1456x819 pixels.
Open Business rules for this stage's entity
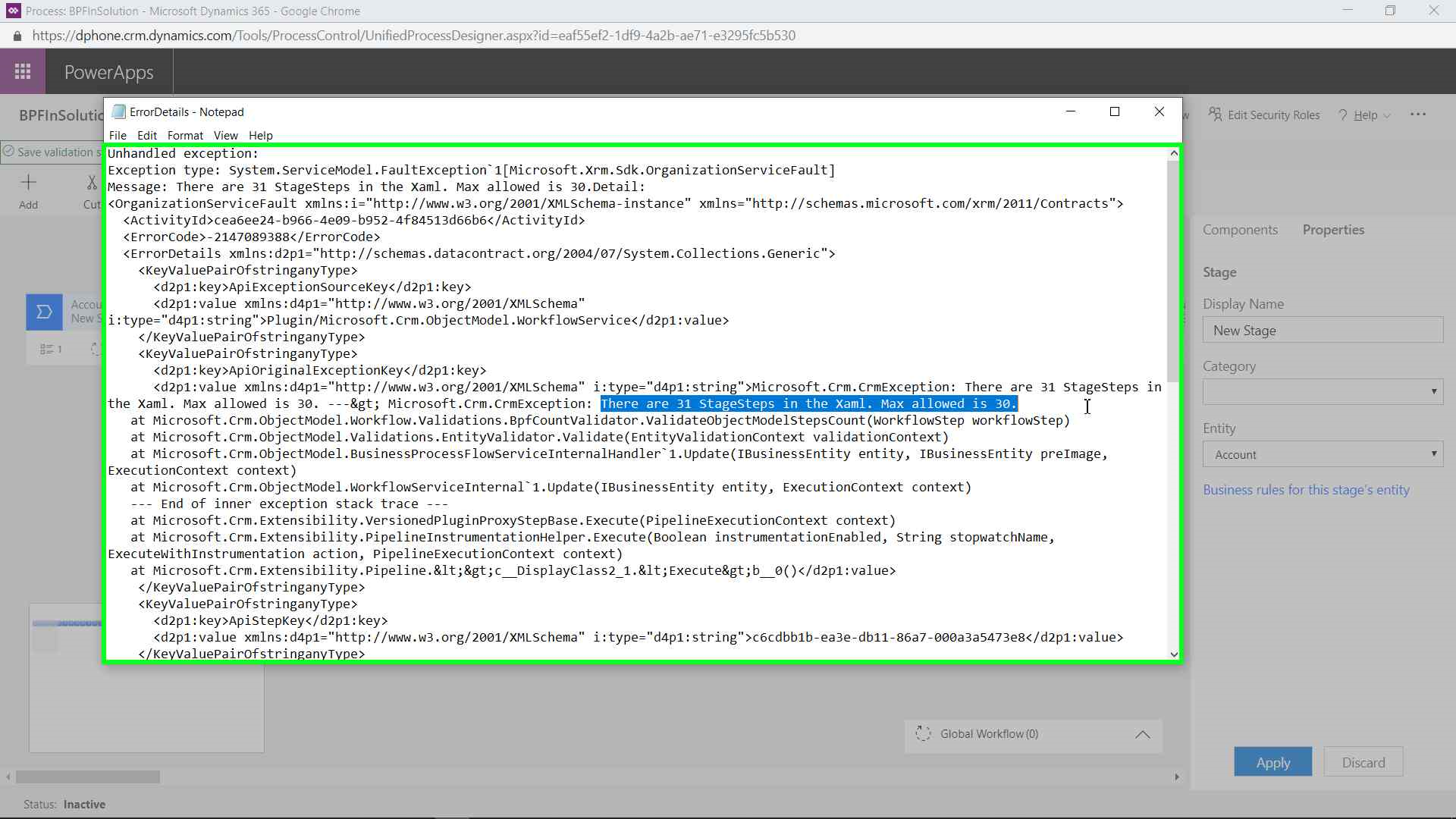(1306, 490)
